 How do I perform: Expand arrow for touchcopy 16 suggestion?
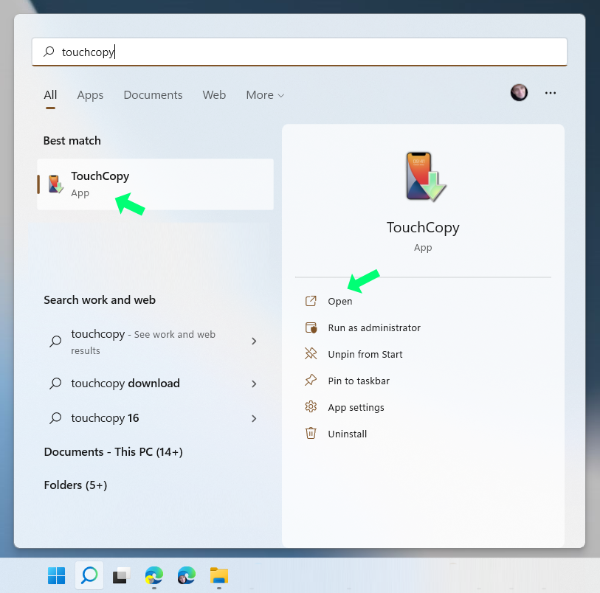254,419
